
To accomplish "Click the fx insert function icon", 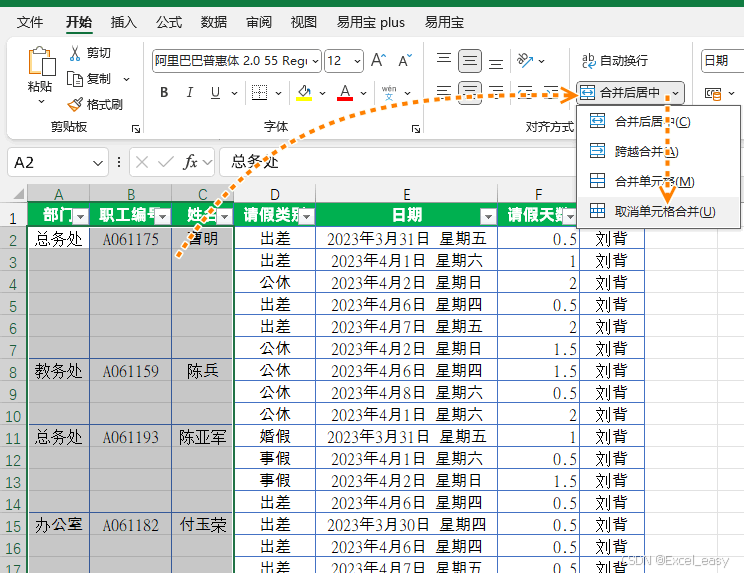I will 190,162.
